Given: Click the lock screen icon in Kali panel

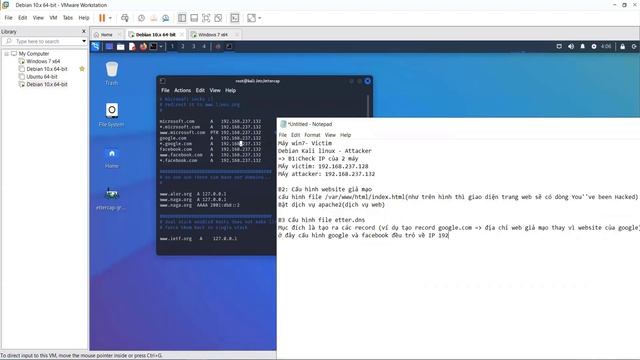Looking at the screenshot, I should point(622,47).
